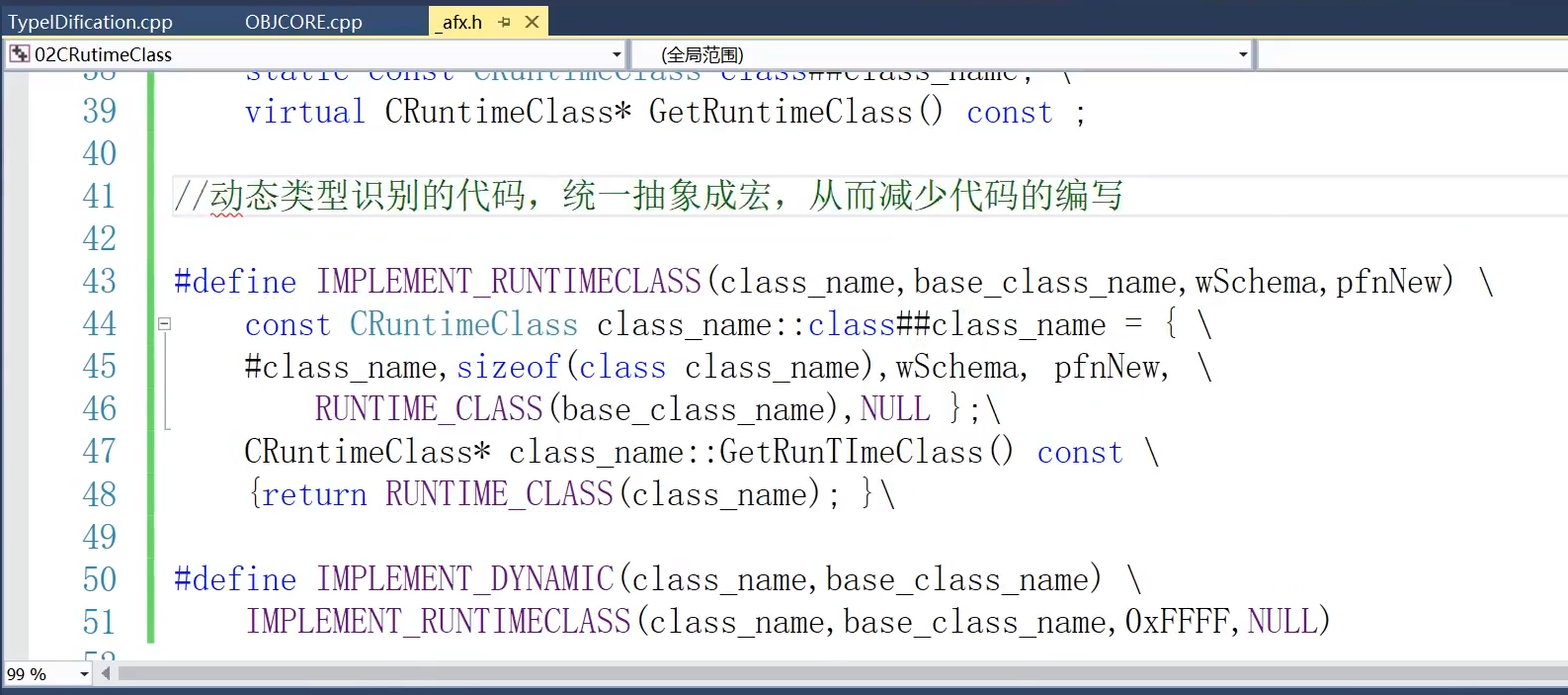The width and height of the screenshot is (1568, 695).
Task: Collapse the code block at line 44
Action: coord(165,323)
